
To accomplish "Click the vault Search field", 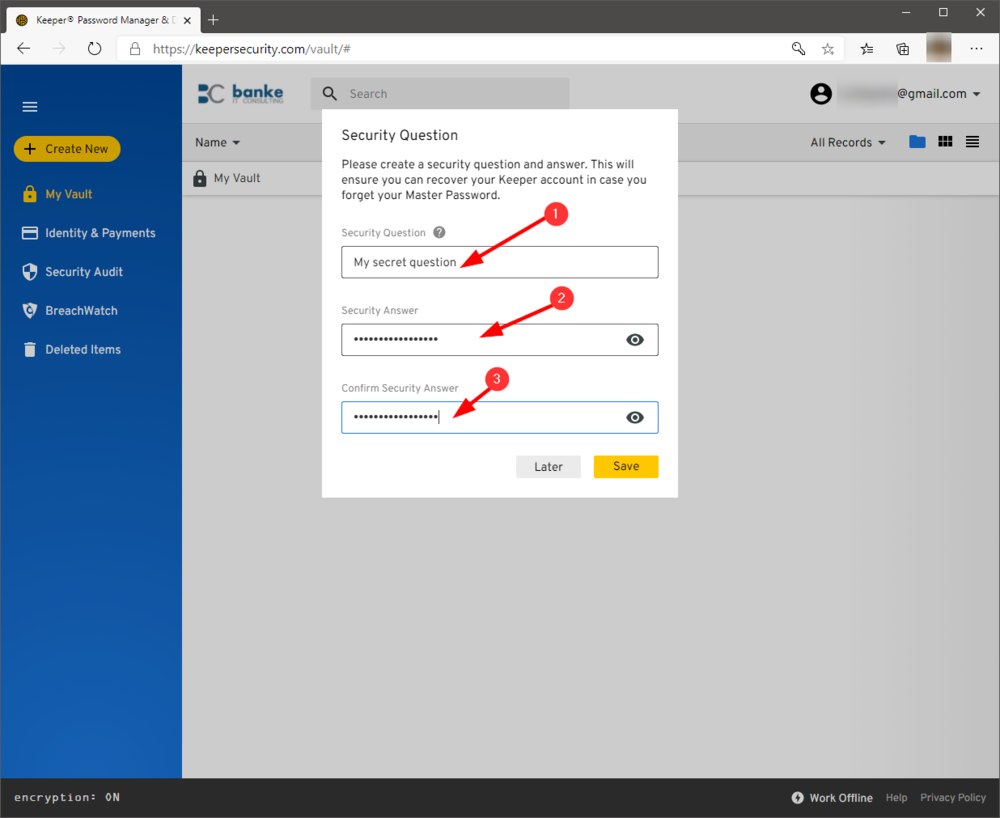I will point(440,94).
